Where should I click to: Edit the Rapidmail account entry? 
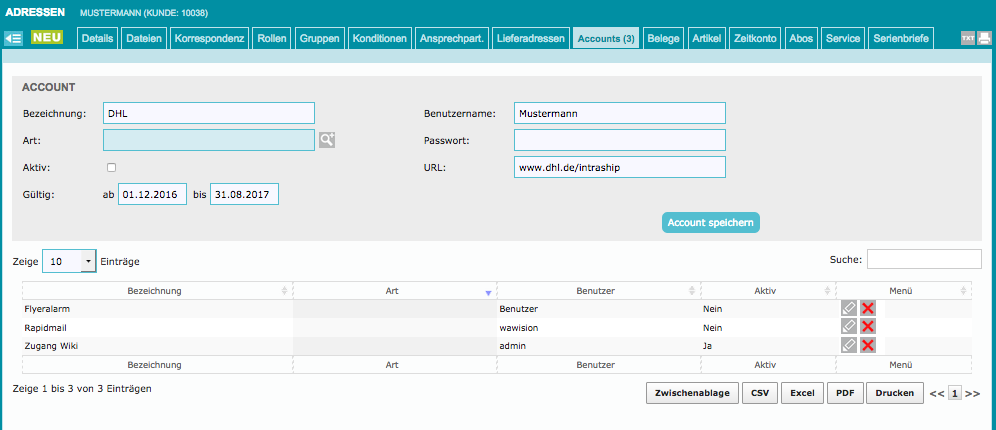[x=849, y=327]
